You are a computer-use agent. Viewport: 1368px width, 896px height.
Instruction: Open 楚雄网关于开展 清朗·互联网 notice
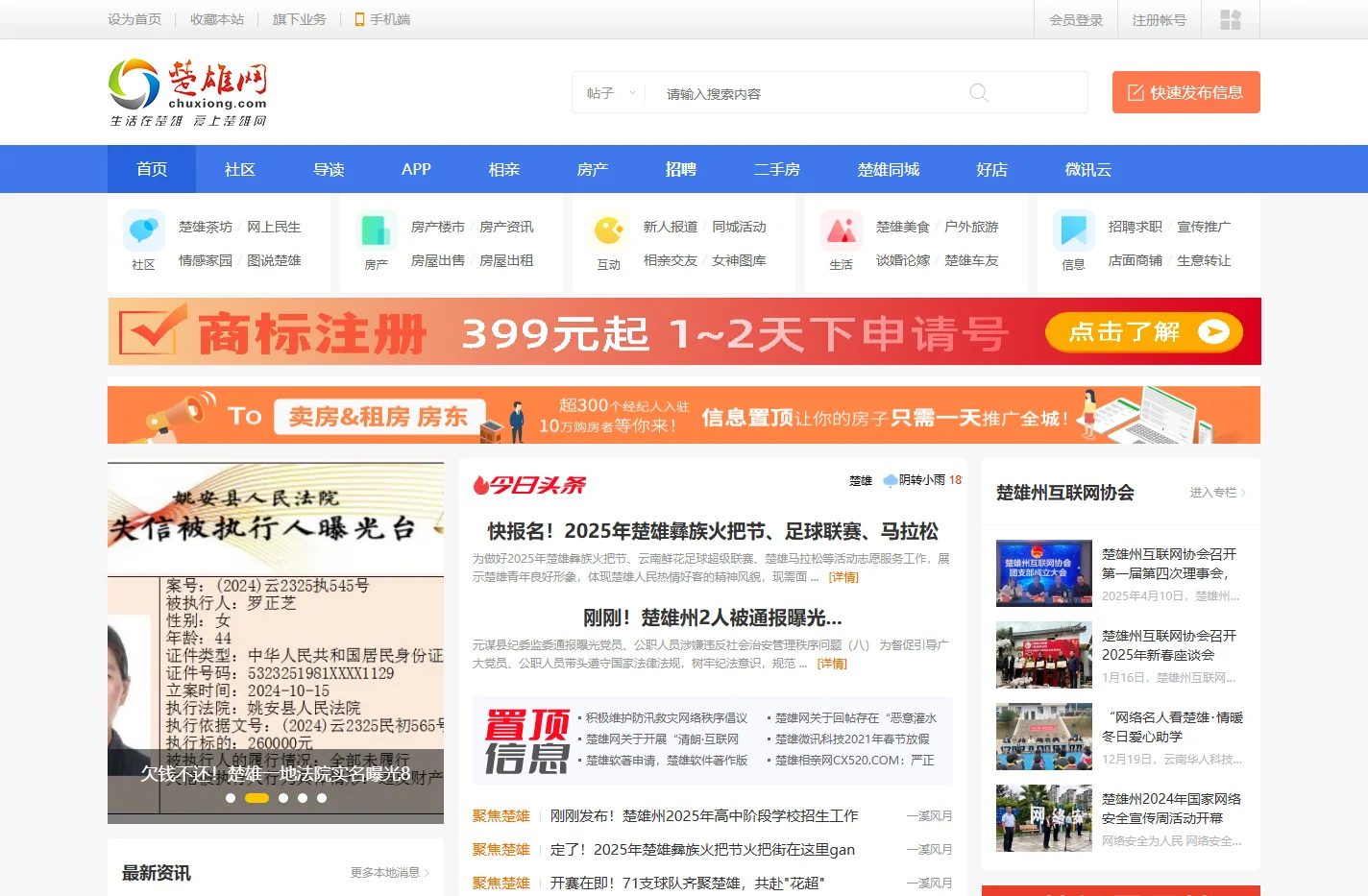click(x=662, y=739)
